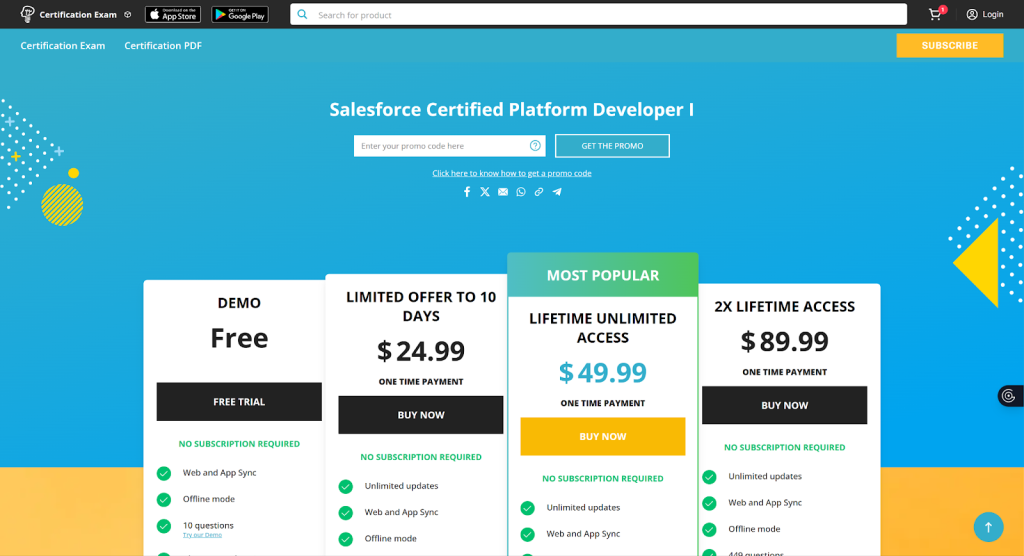Open the Certification Exam menu item

click(x=63, y=46)
